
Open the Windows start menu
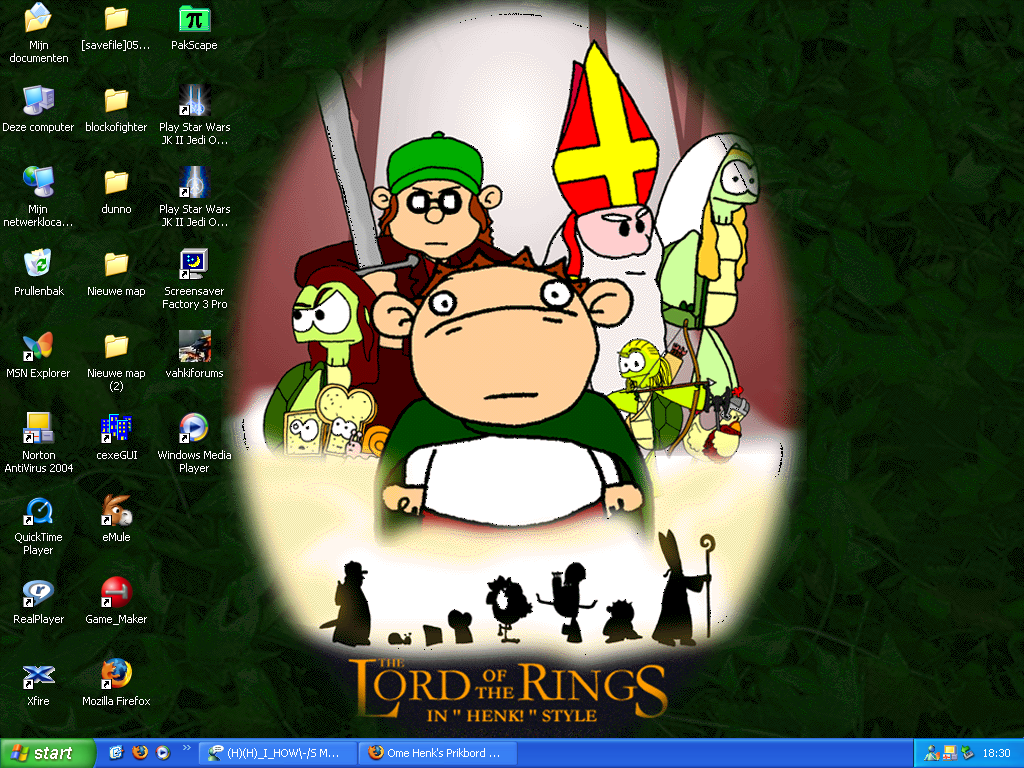coord(46,753)
